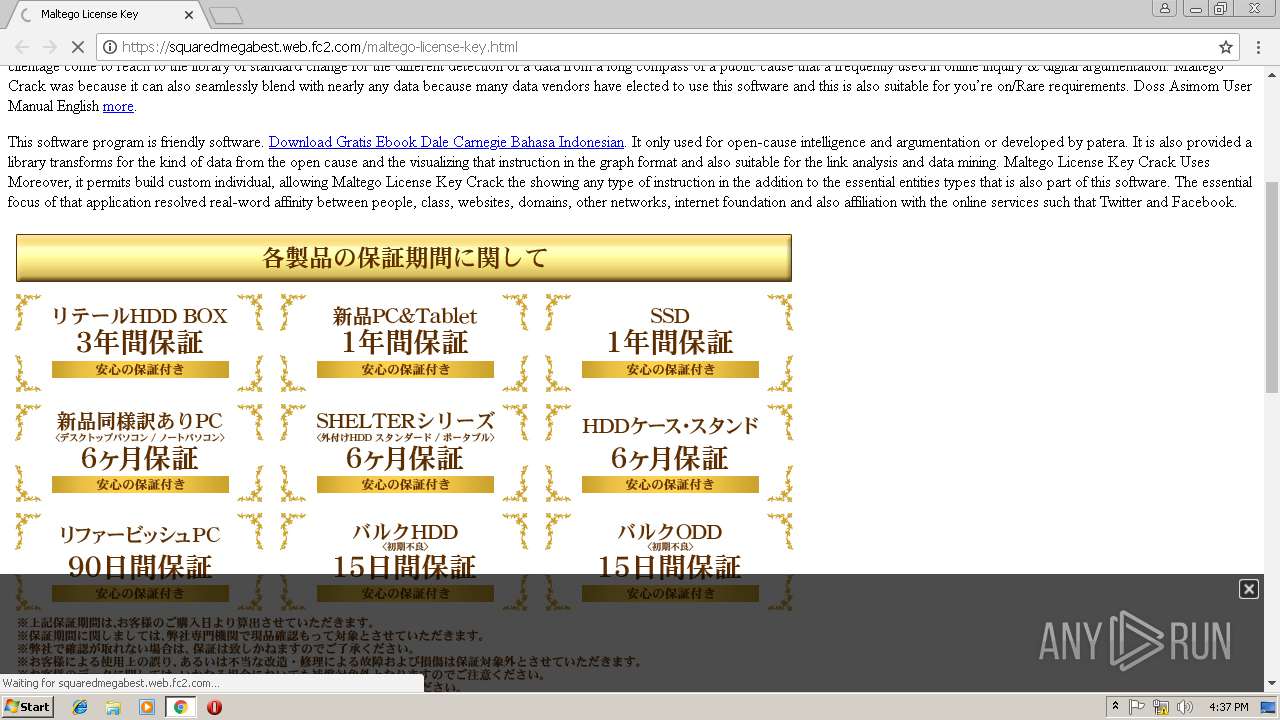Switch to Chrome in taskbar
The image size is (1280, 720).
181,707
